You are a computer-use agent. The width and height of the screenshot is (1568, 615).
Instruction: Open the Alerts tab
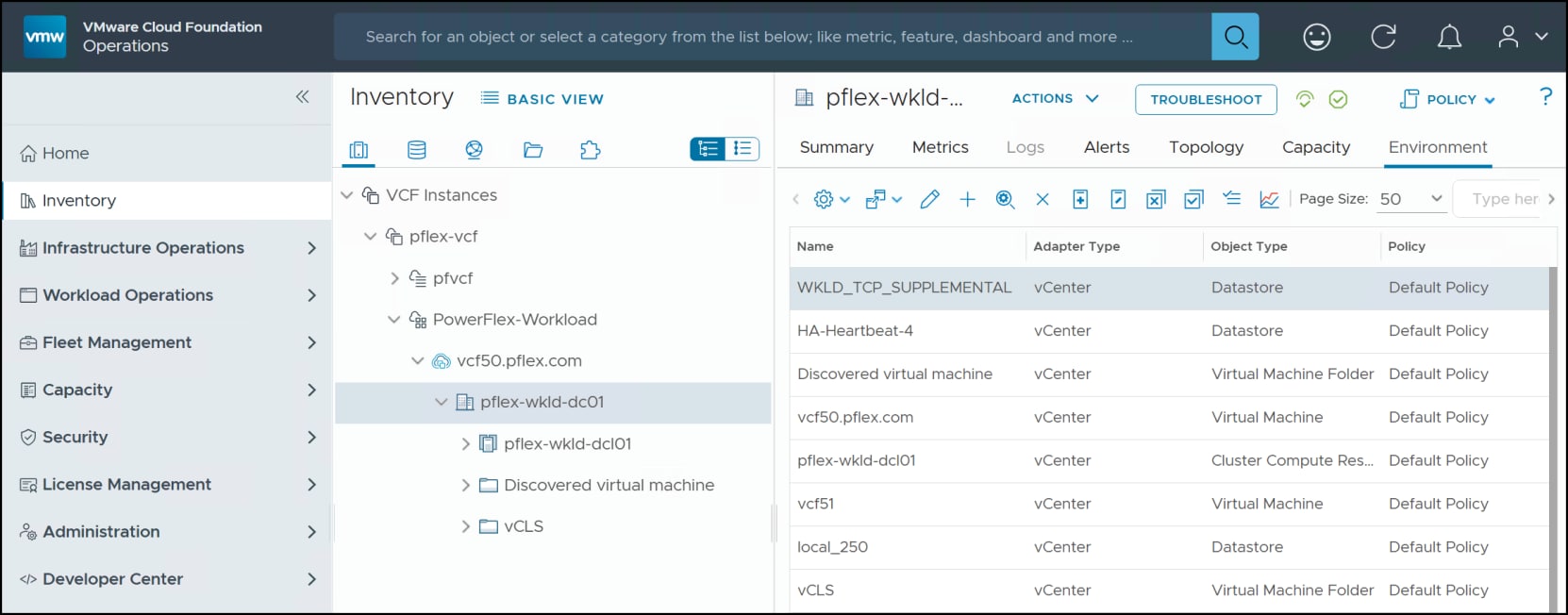click(x=1107, y=147)
